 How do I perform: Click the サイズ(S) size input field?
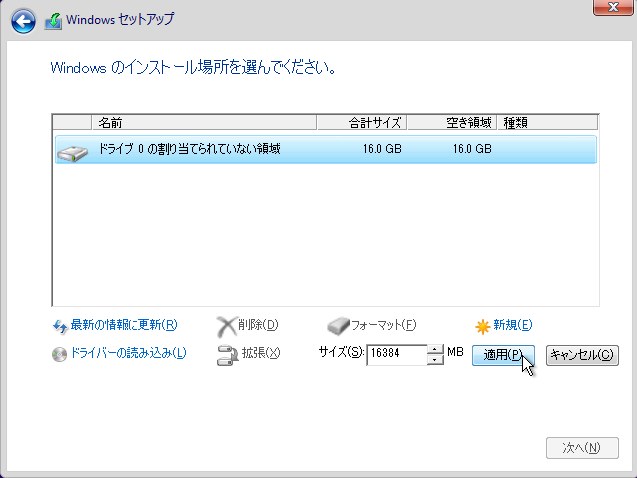(397, 355)
